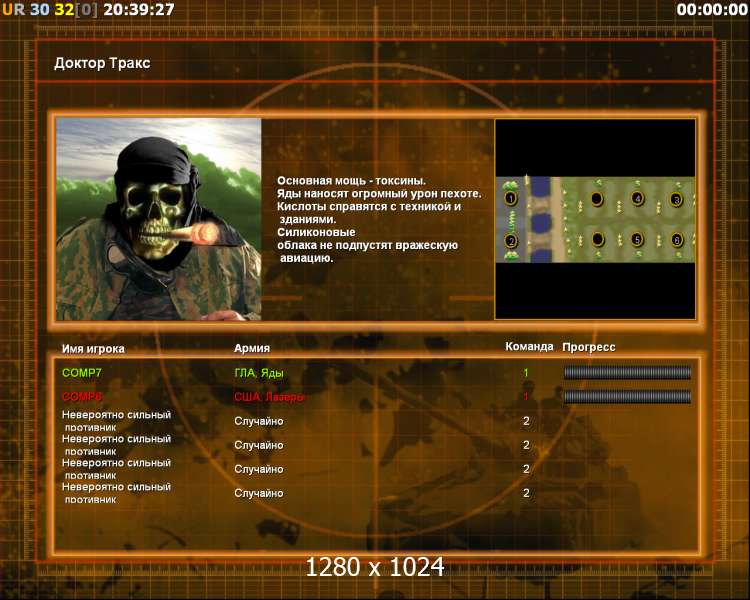Click the green 'ГЛА, Яды' army entry
The height and width of the screenshot is (600, 750).
coord(259,373)
